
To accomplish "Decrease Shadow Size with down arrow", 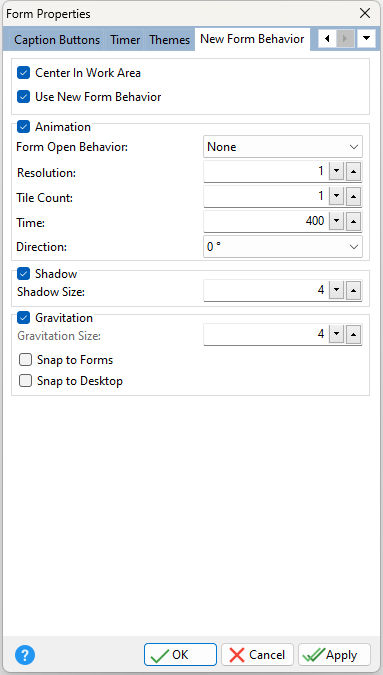I will point(337,291).
